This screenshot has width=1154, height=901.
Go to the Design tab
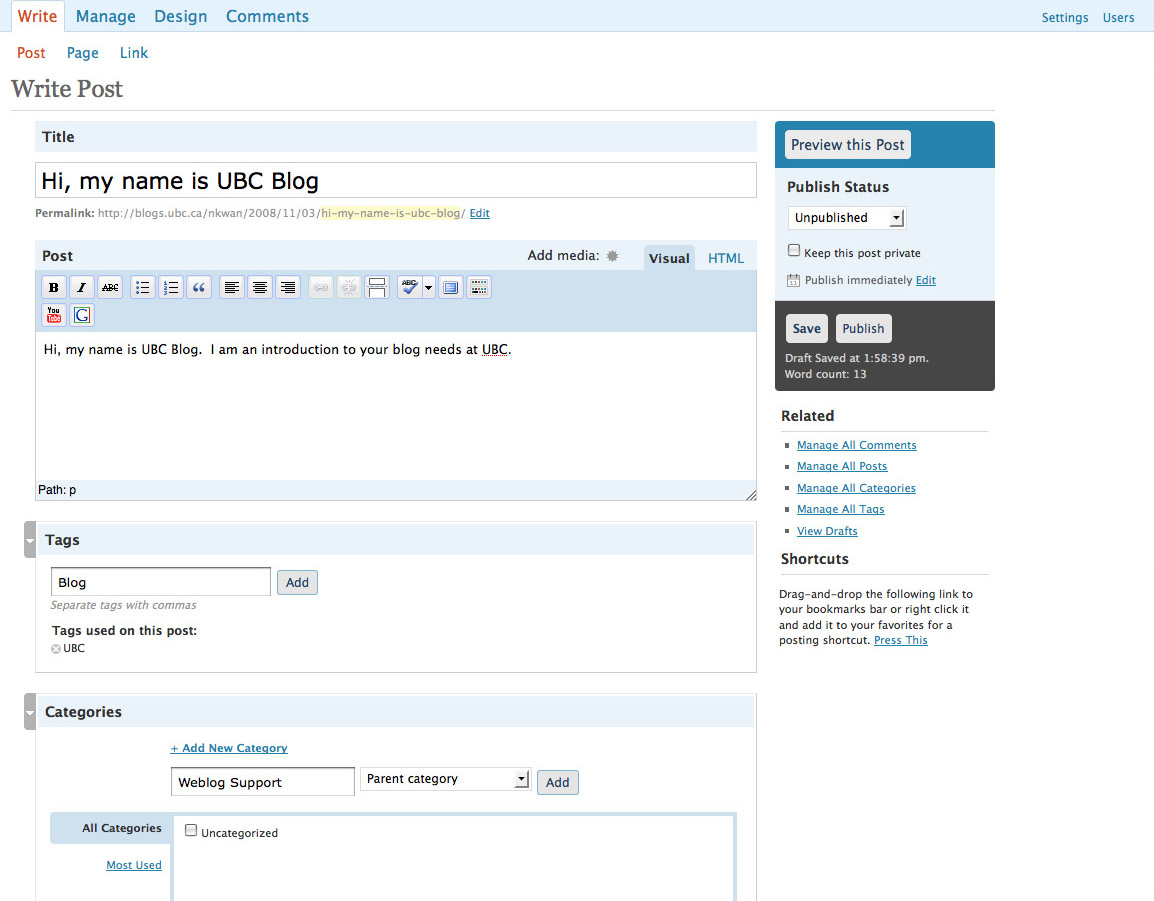point(180,16)
